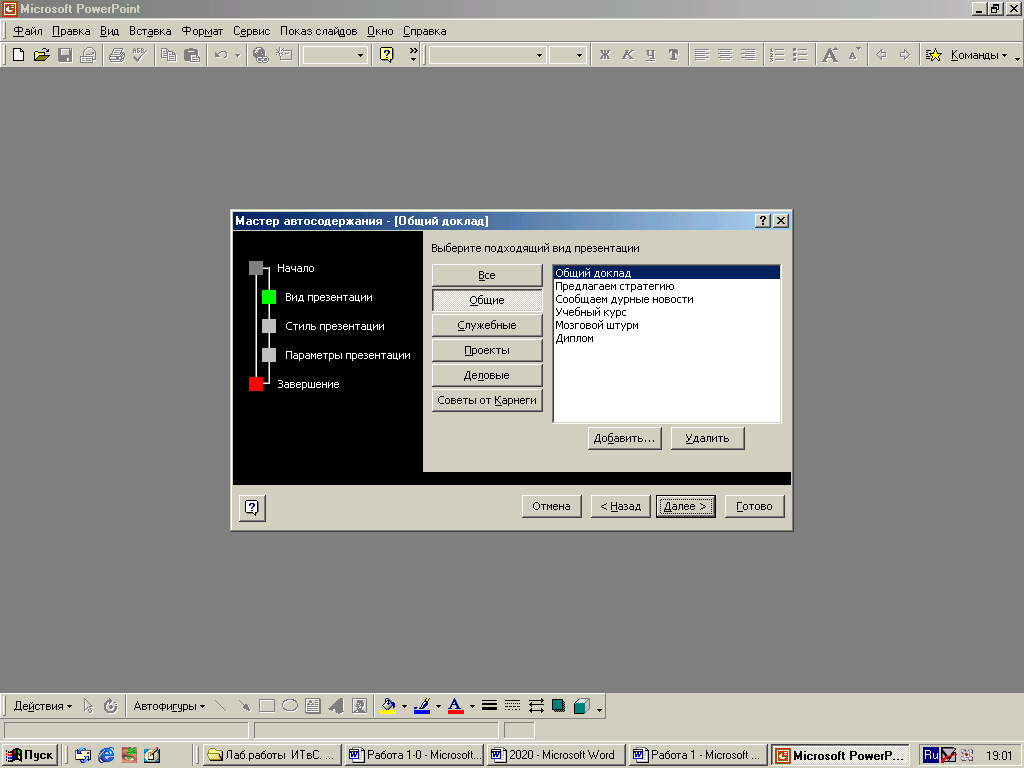
Task: Expand Undo history dropdown arrow
Action: 237,56
